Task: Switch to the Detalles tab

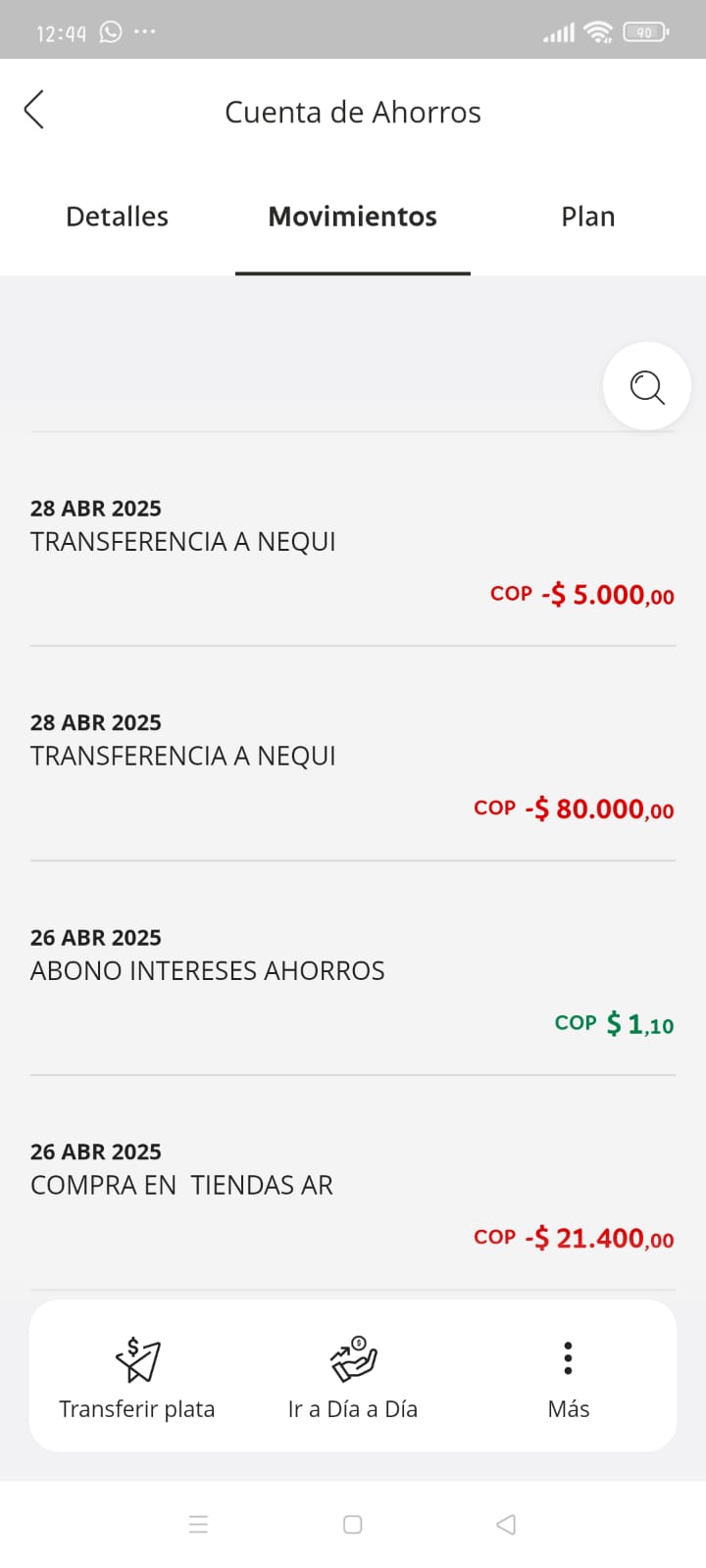Action: pos(117,217)
